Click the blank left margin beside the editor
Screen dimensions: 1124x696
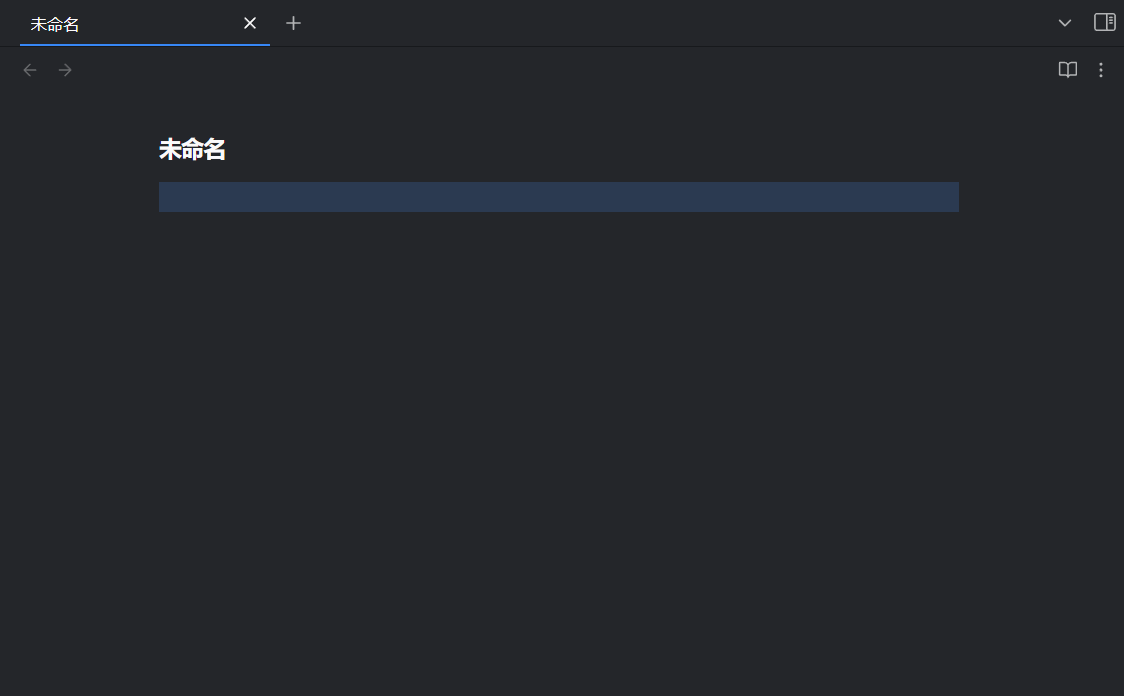coord(80,350)
